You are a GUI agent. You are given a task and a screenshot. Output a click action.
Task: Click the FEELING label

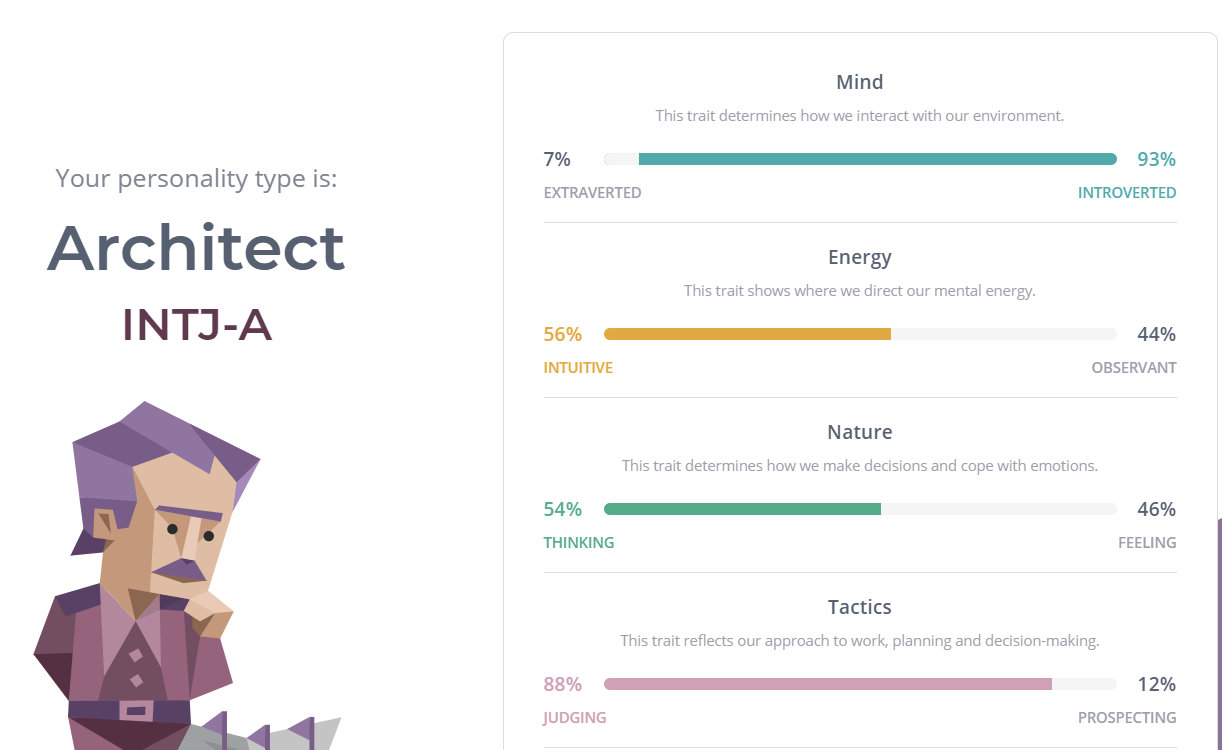coord(1147,543)
